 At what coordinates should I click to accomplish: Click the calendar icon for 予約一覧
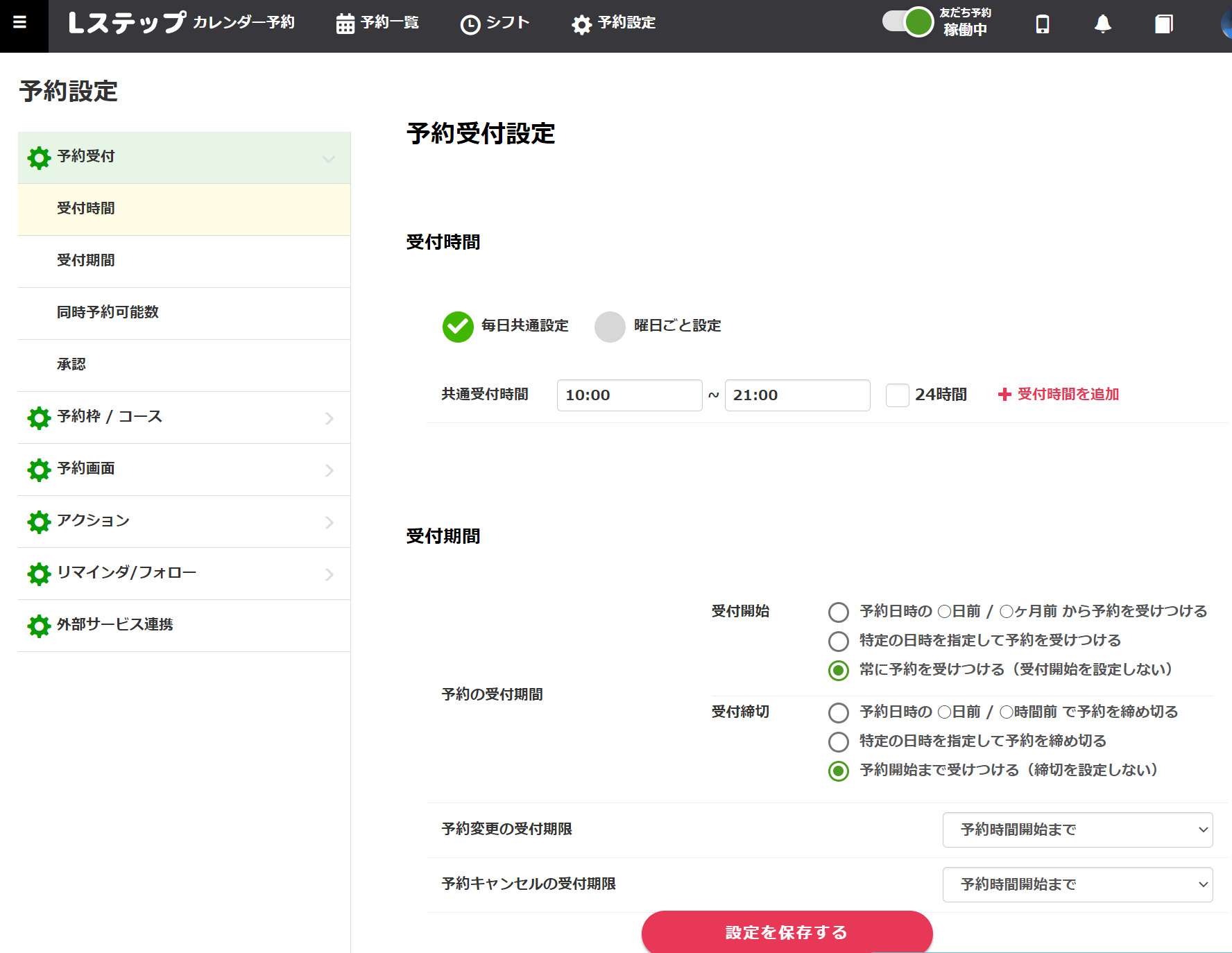(345, 24)
